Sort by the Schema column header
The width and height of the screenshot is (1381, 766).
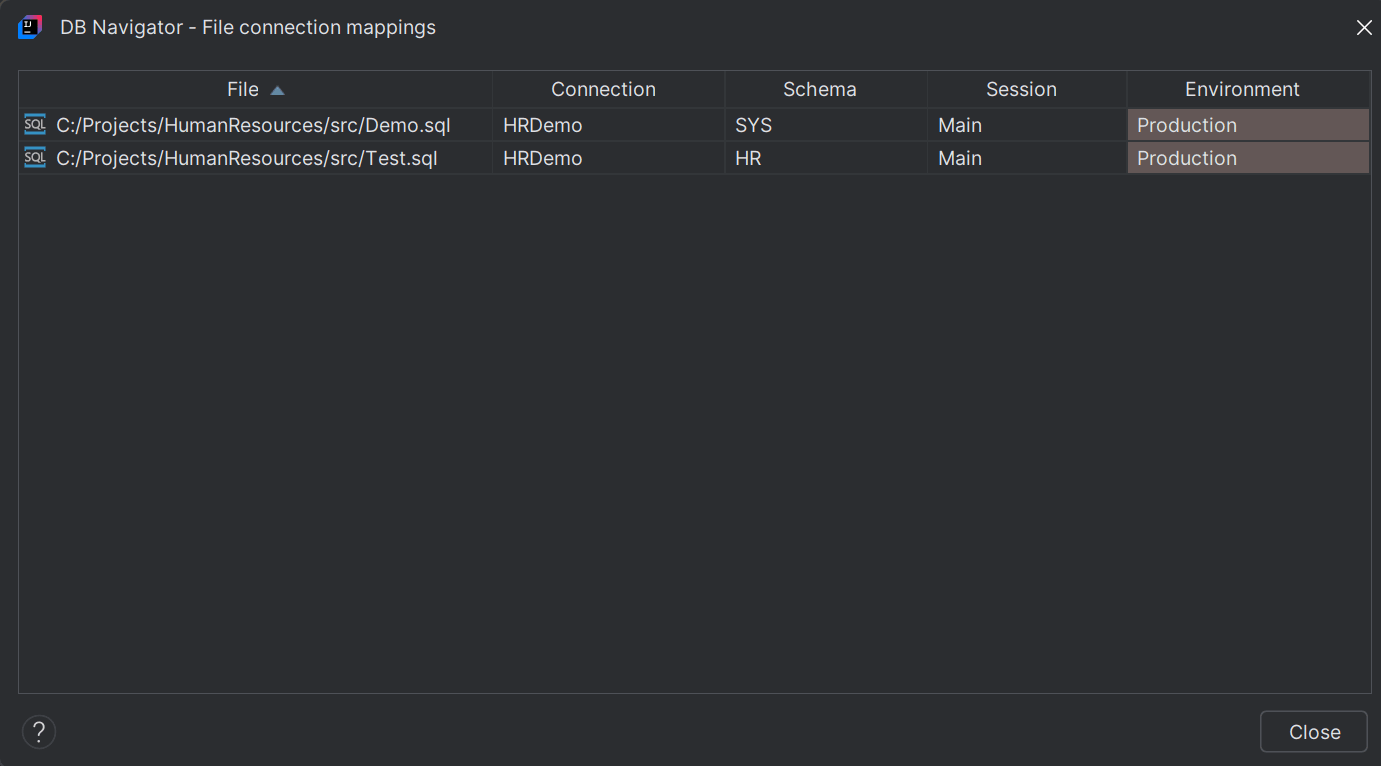(x=821, y=89)
